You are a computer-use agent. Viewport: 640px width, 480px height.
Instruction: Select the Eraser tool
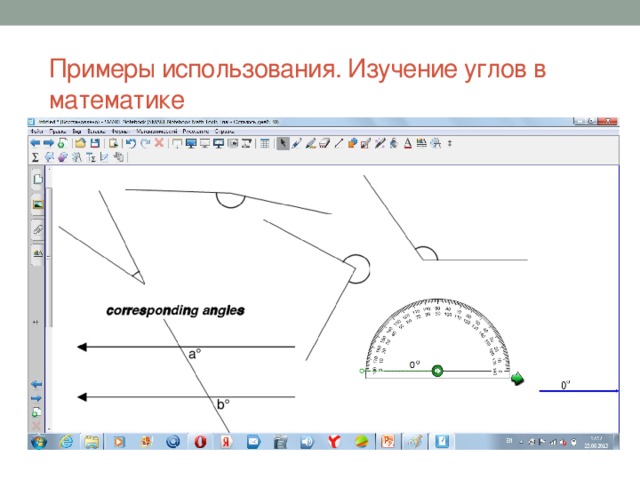324,144
